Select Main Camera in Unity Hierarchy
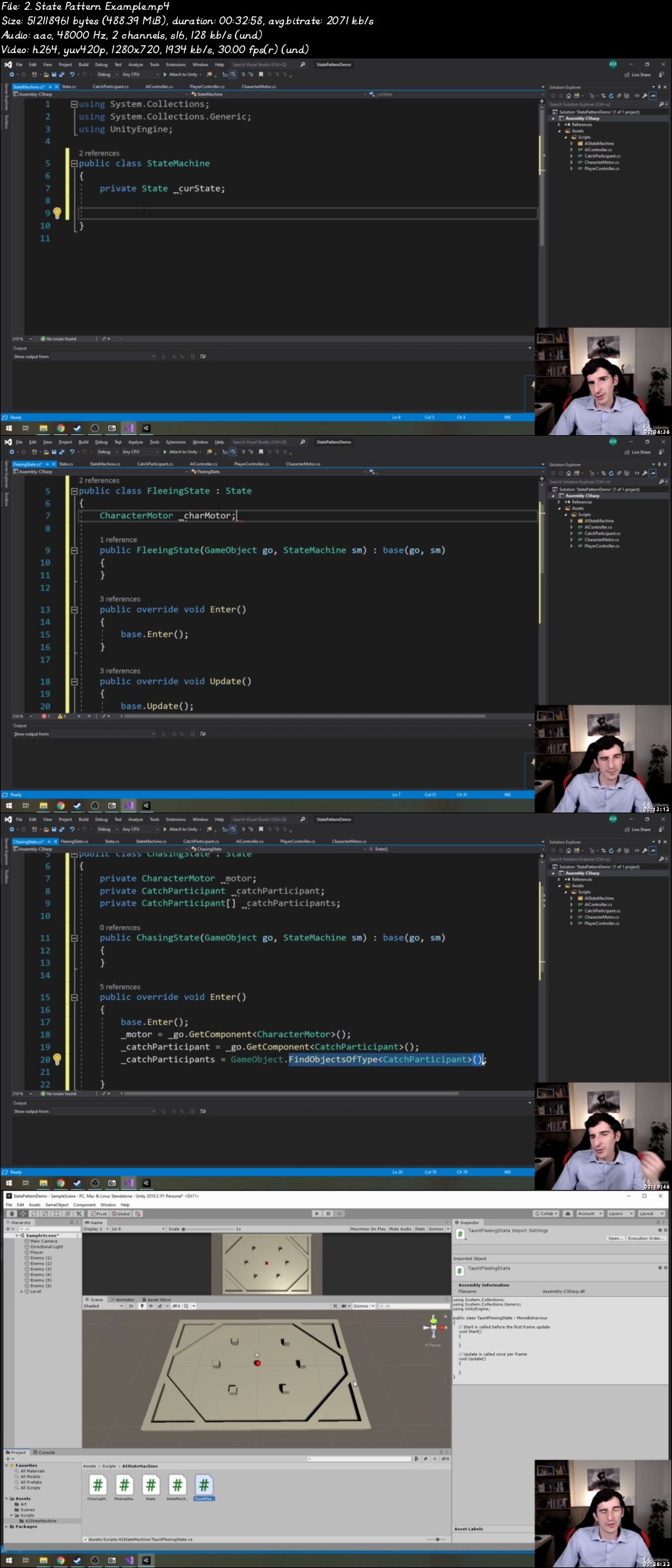The width and height of the screenshot is (672, 1568). pos(43,1241)
